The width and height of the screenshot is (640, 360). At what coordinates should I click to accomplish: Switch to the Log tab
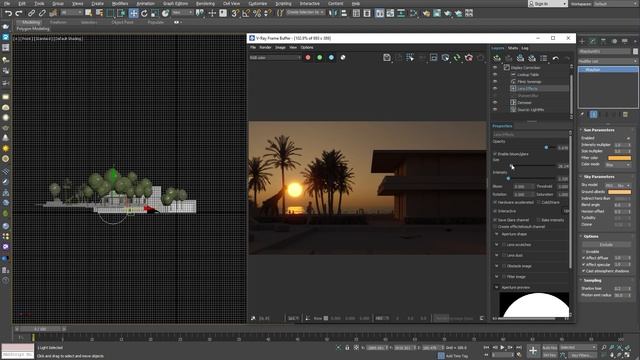click(525, 48)
